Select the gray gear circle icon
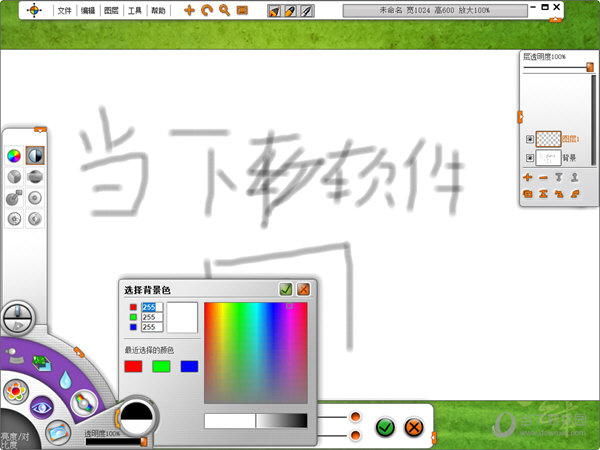Viewport: 600px width, 450px height. 14,218
